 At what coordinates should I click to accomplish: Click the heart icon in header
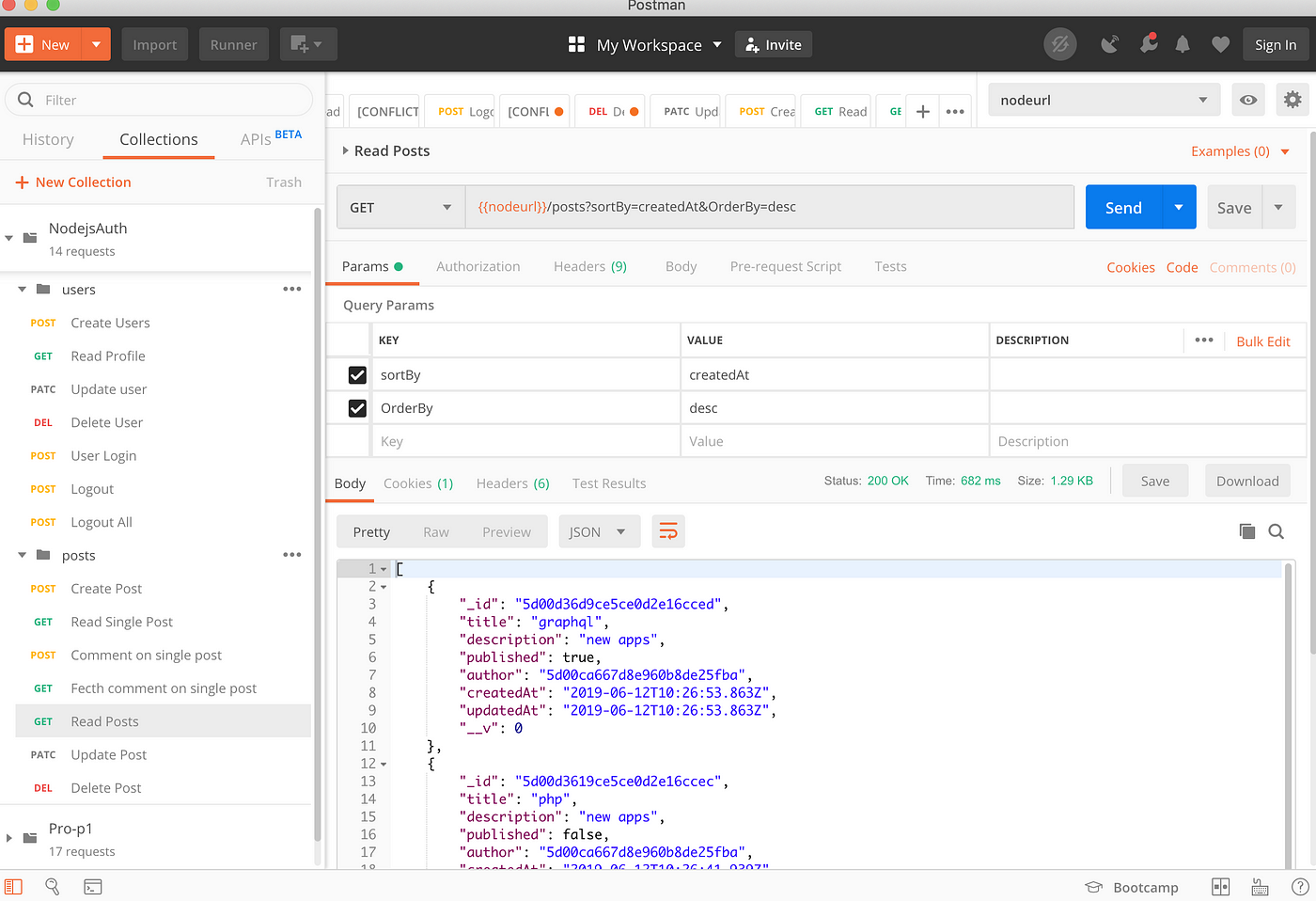1220,44
